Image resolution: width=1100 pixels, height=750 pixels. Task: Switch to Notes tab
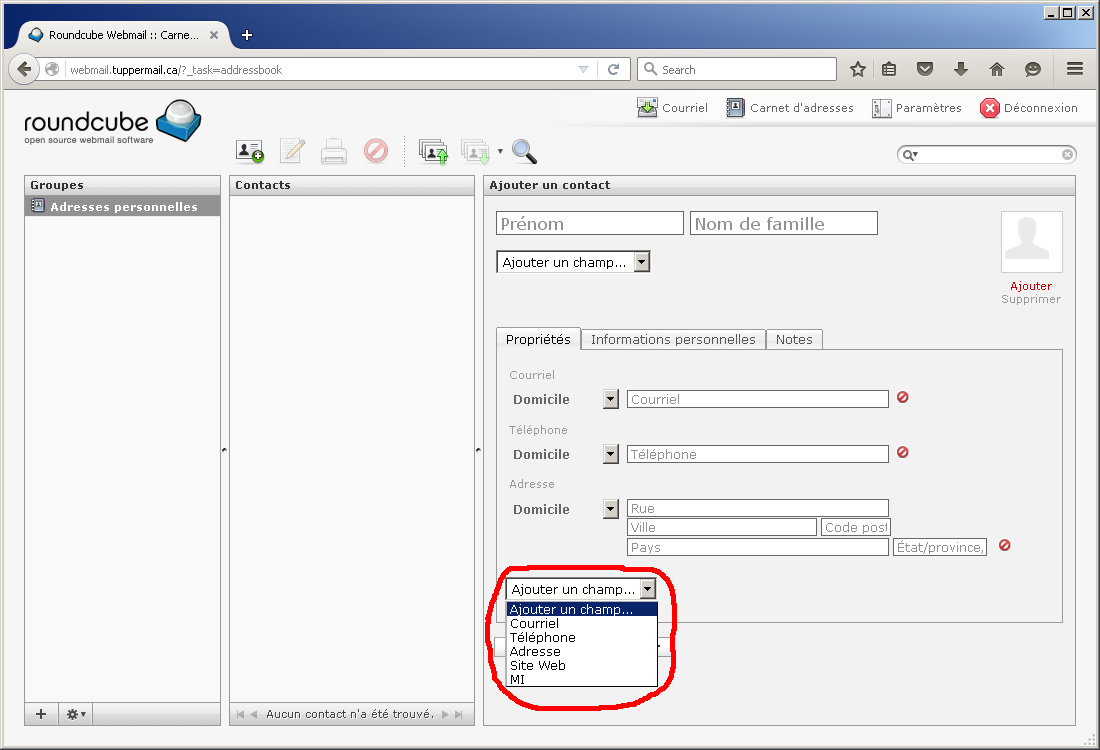click(794, 339)
